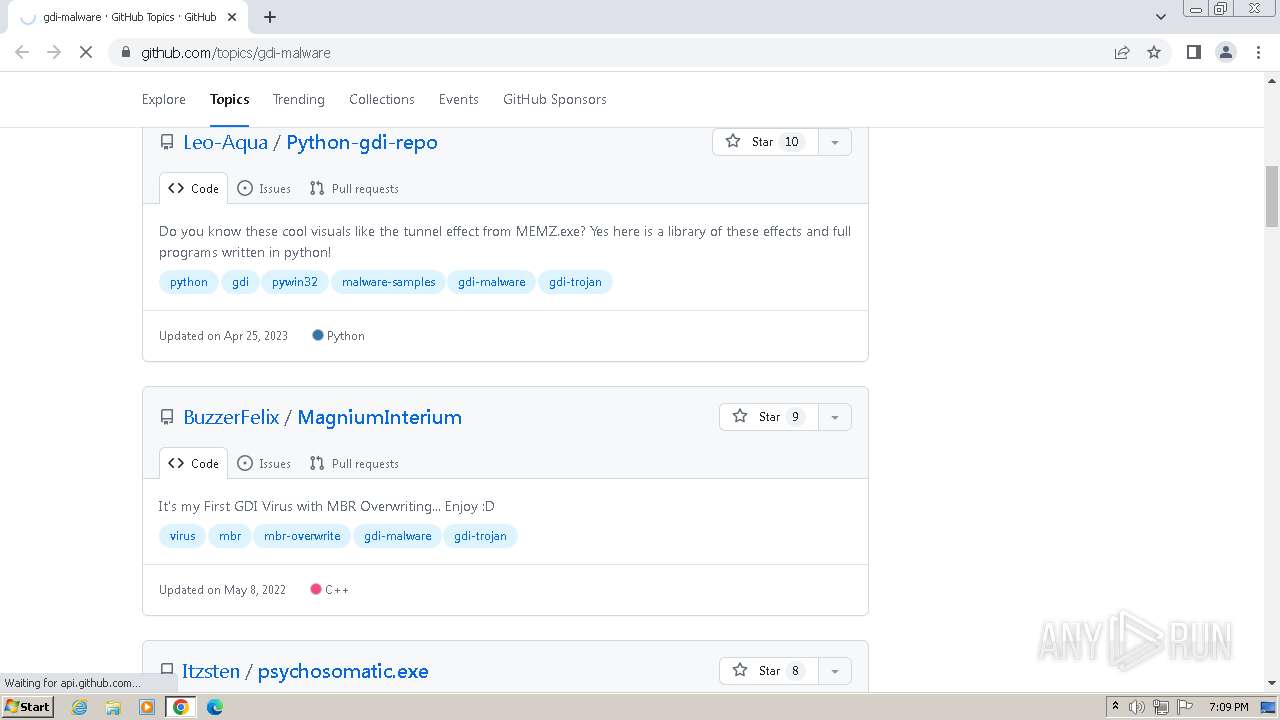This screenshot has width=1280, height=720.
Task: Open the share page icon
Action: (1122, 52)
